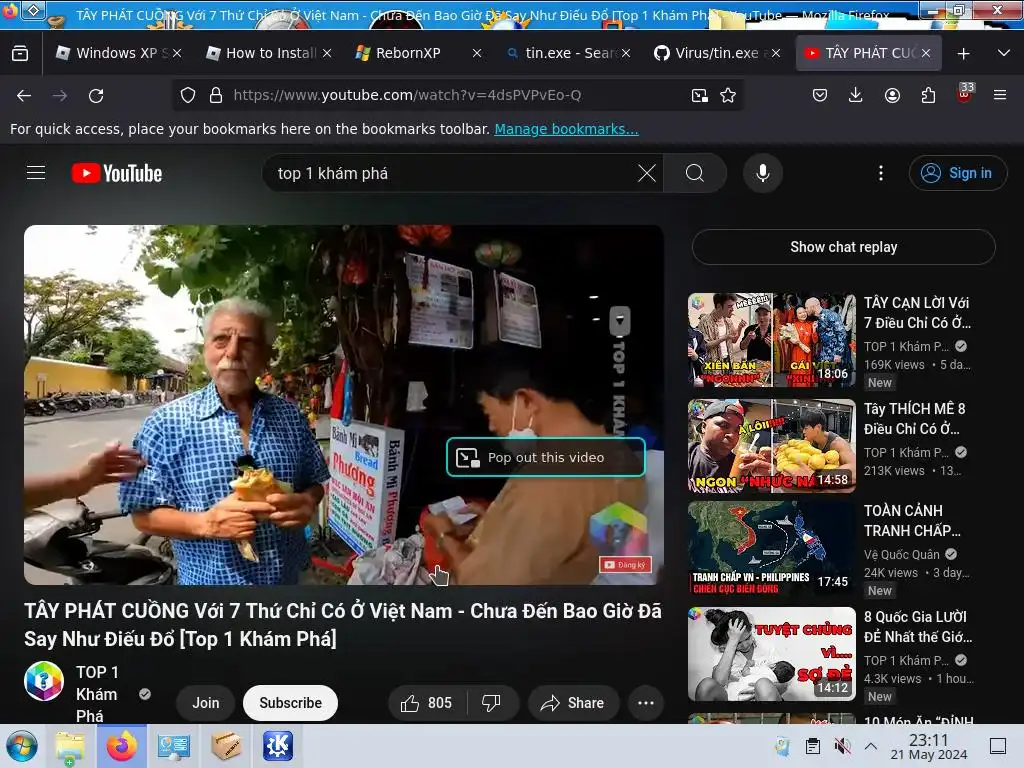This screenshot has width=1024, height=768.
Task: Open Firefox downloads panel
Action: [x=856, y=95]
